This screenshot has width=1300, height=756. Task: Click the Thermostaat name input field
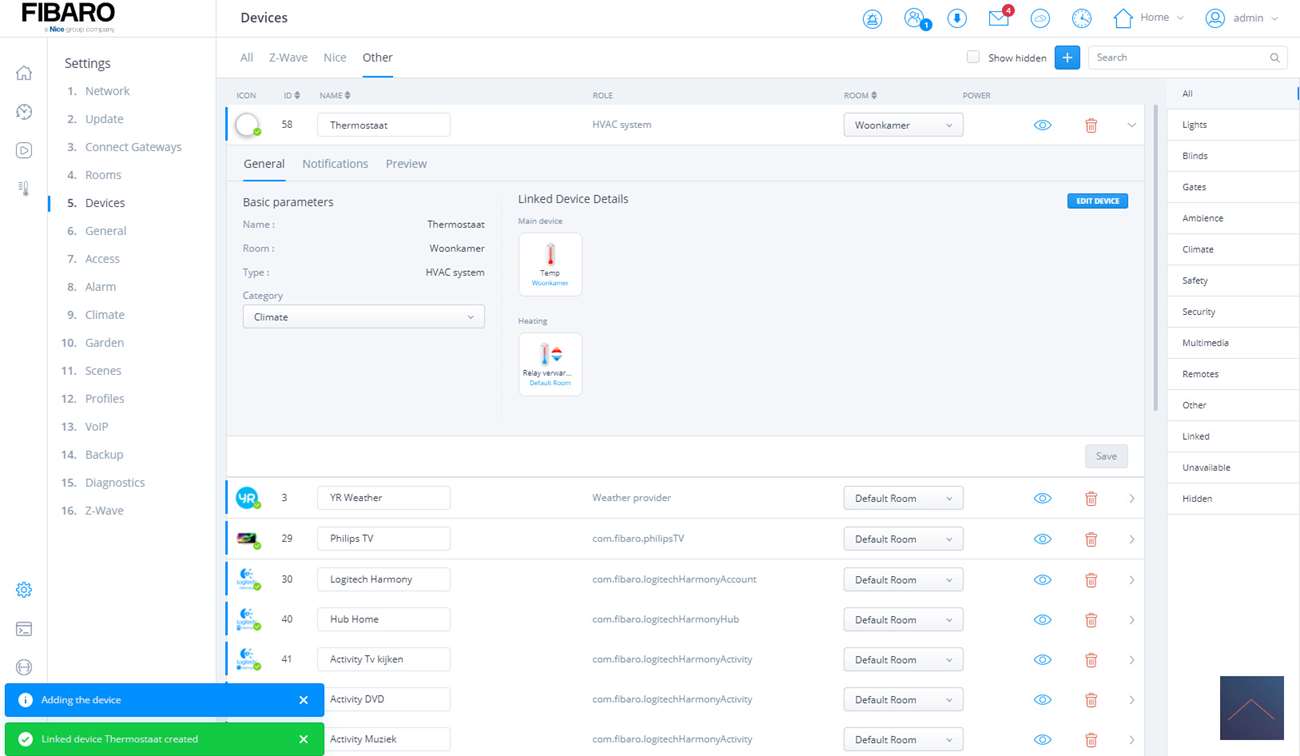383,125
